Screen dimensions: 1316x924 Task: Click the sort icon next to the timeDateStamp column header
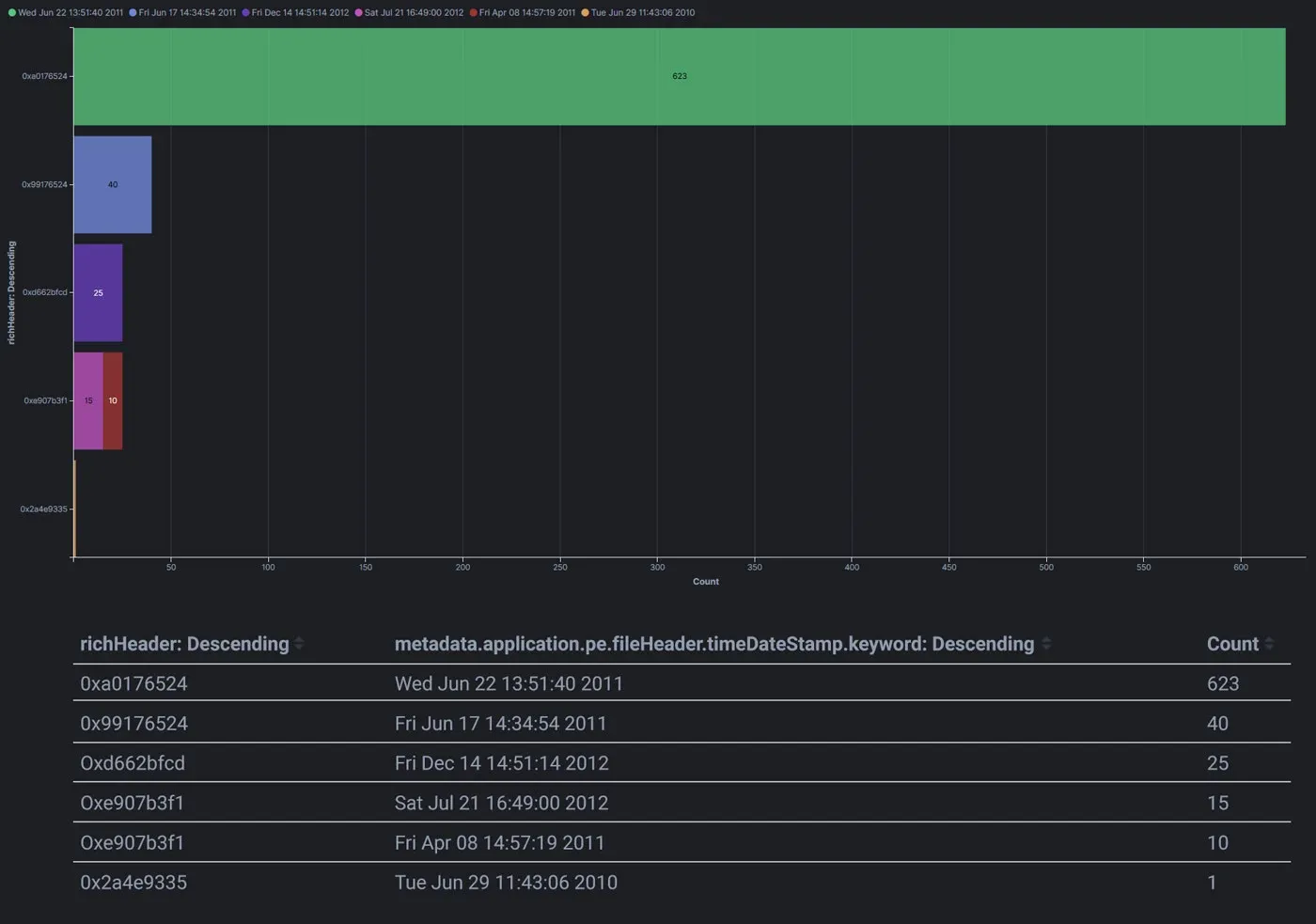1046,643
